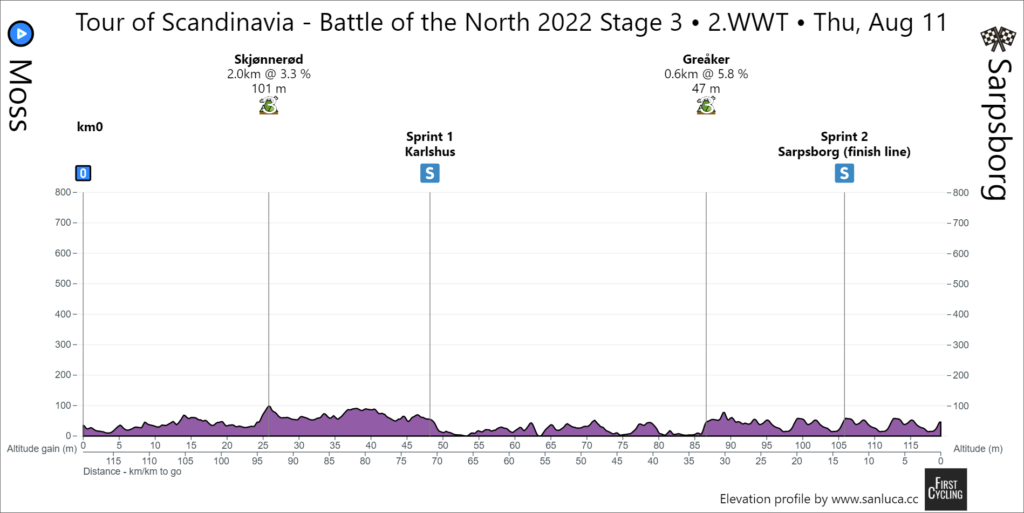Click the Skjønnerød climb name label
1024x513 pixels.
pyautogui.click(x=268, y=60)
